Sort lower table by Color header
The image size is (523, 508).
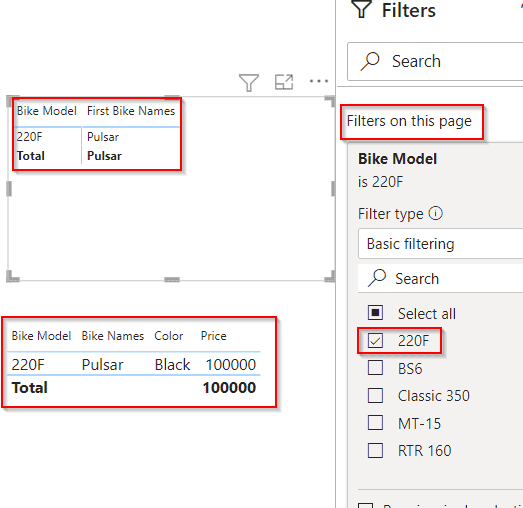point(168,336)
